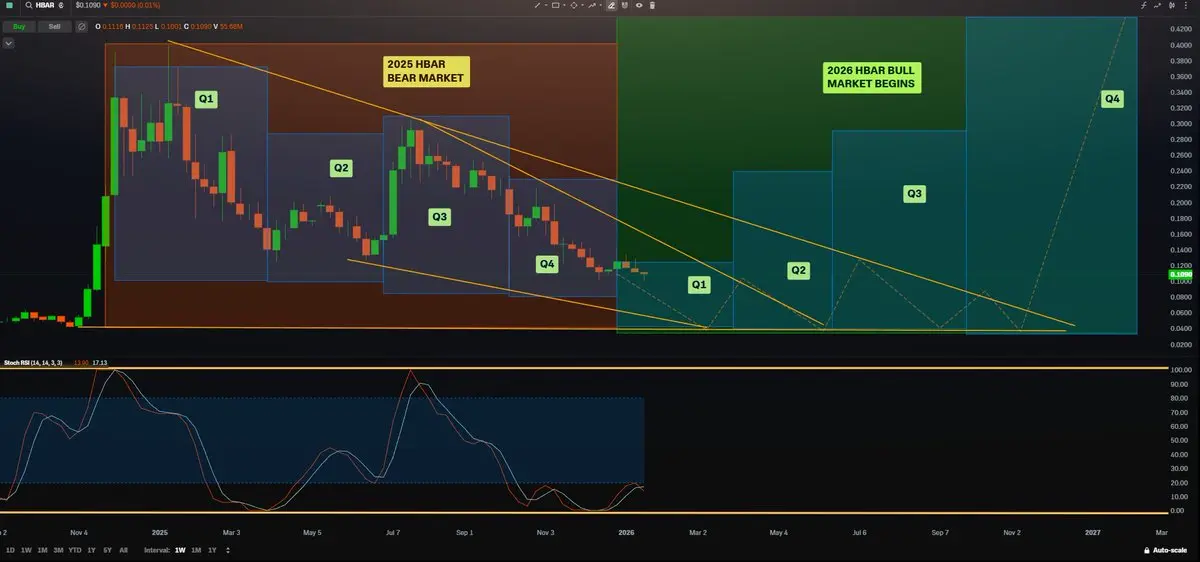Click the 100.00 Stoch RSI axis label
The width and height of the screenshot is (1200, 562).
point(1180,370)
